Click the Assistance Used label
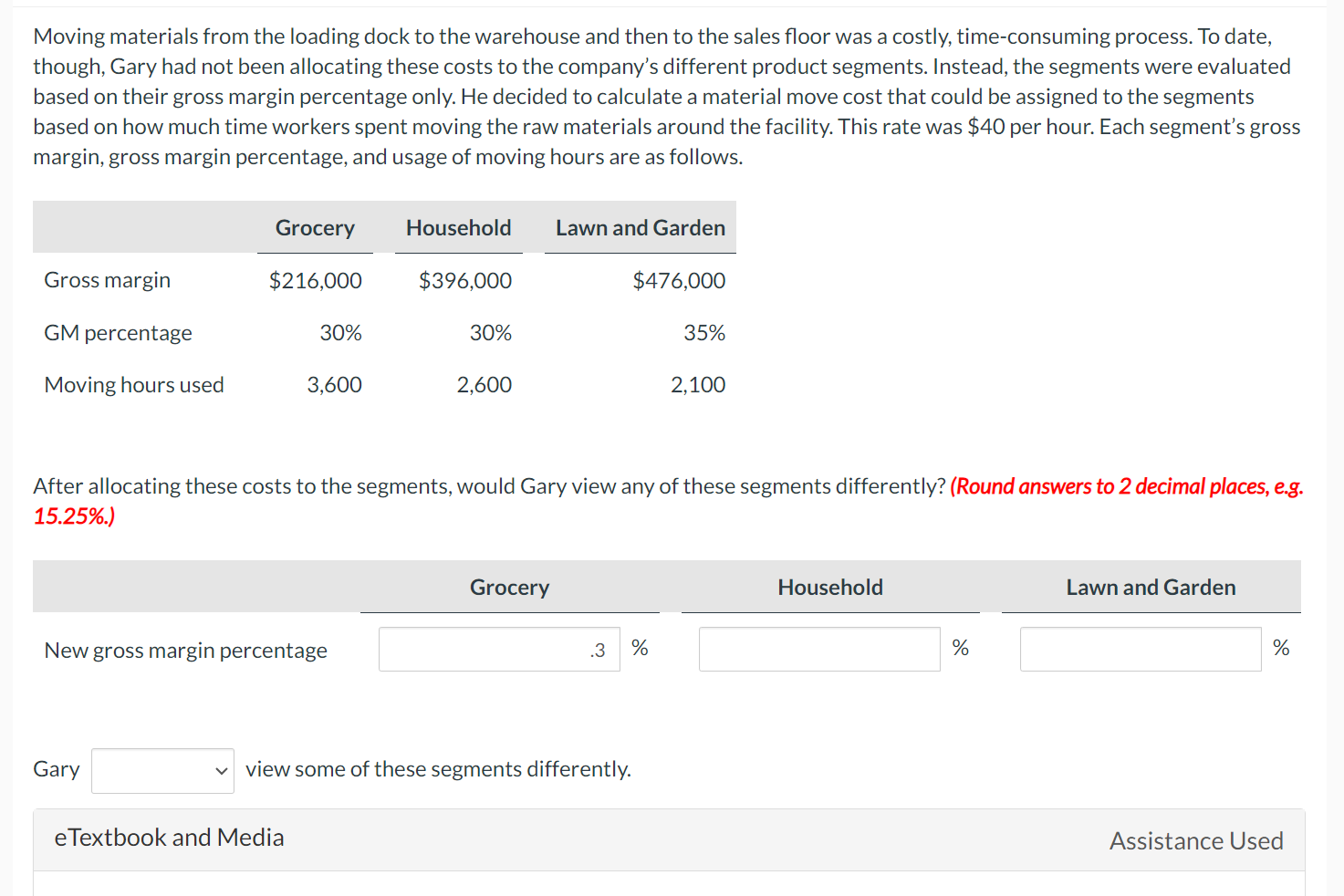 pos(1196,840)
